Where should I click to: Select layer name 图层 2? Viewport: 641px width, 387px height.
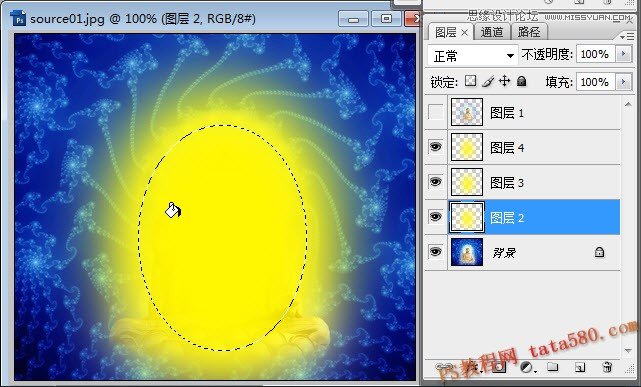tap(507, 218)
